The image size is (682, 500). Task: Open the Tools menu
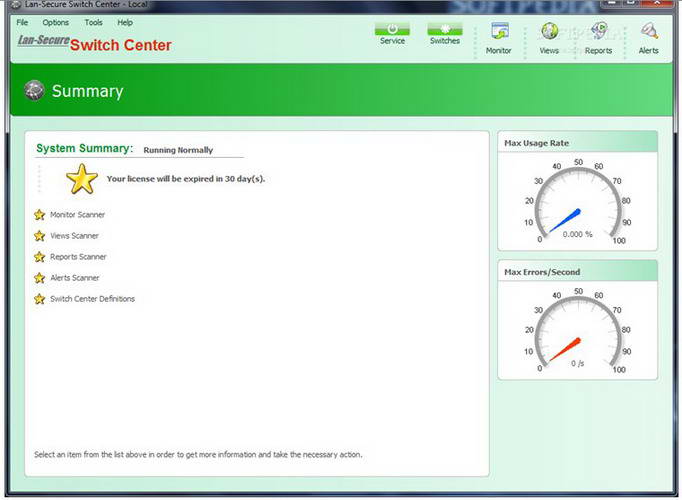94,22
